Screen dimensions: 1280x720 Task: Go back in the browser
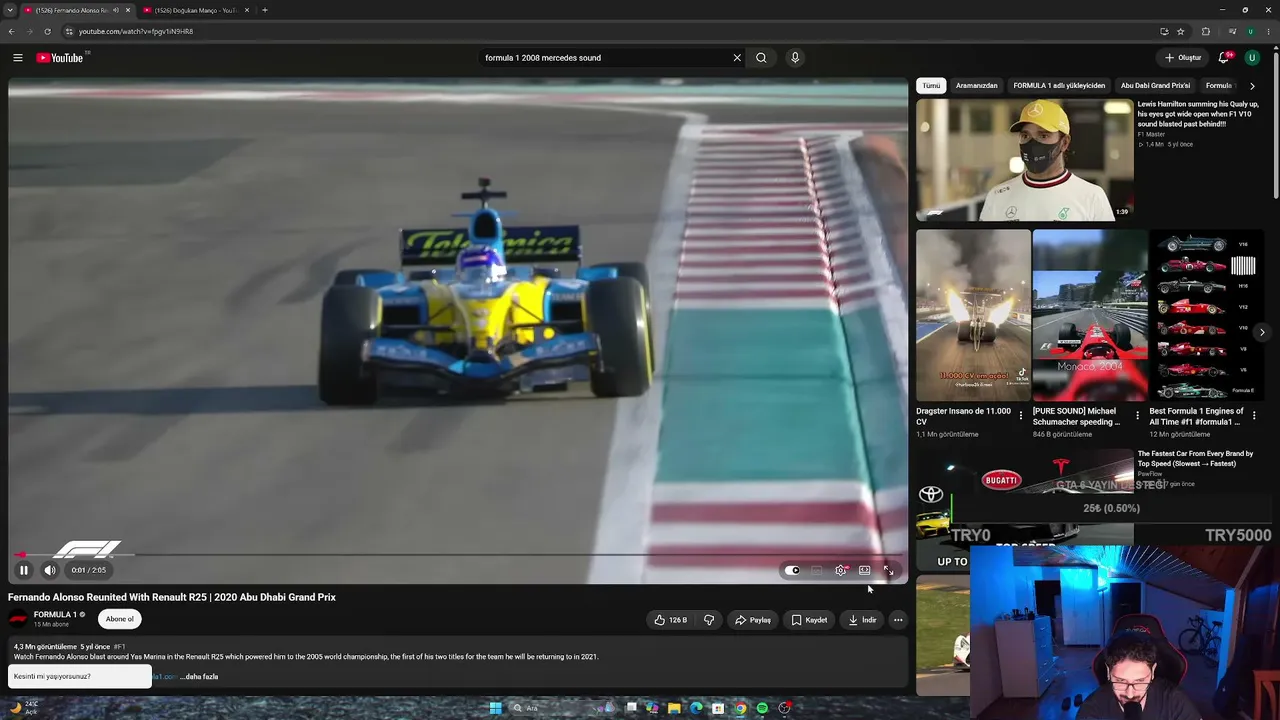pyautogui.click(x=12, y=31)
